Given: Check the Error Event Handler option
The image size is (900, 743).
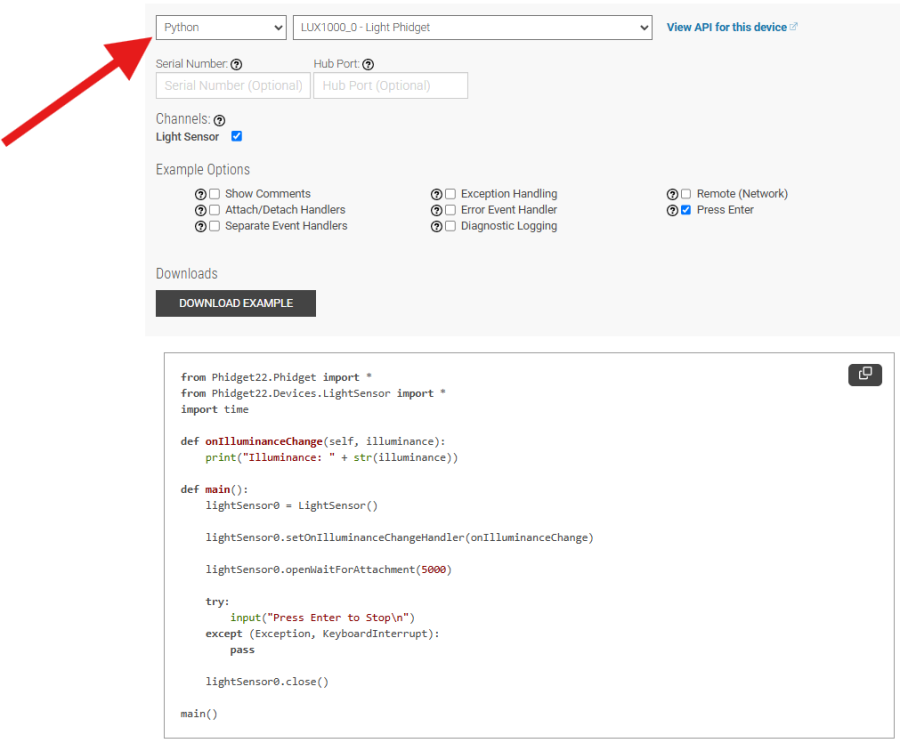Looking at the screenshot, I should click(450, 209).
